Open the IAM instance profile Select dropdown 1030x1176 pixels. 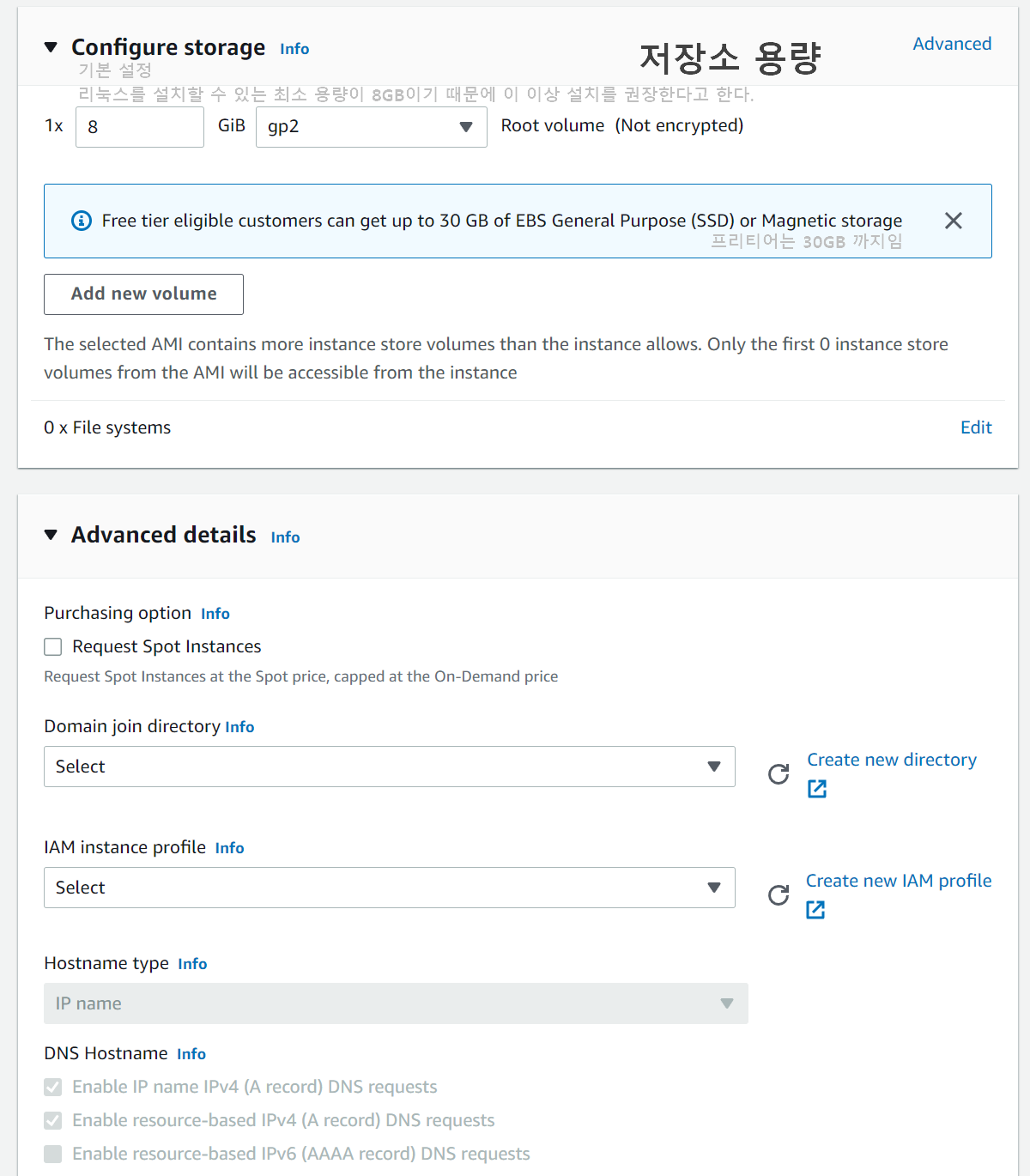coord(390,888)
